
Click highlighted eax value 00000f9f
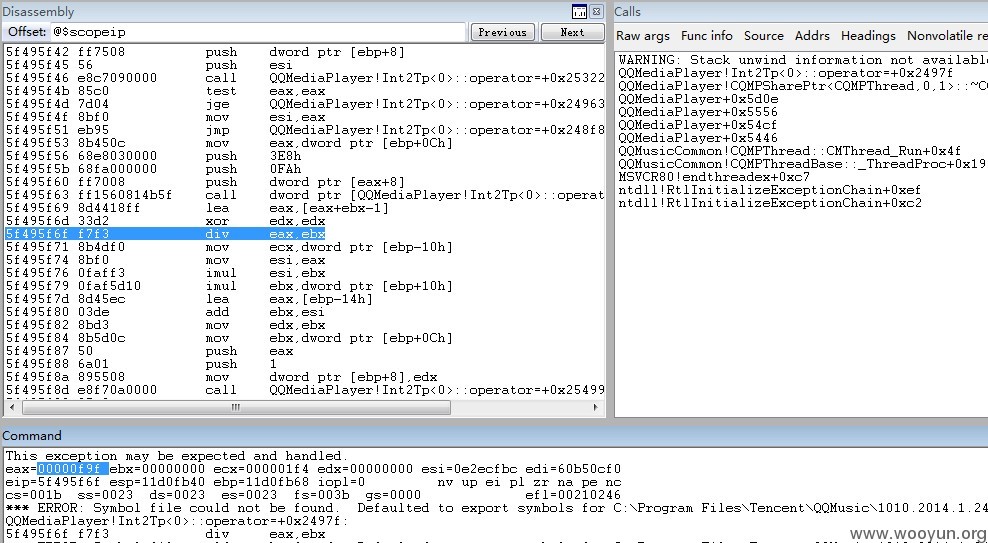(73, 469)
